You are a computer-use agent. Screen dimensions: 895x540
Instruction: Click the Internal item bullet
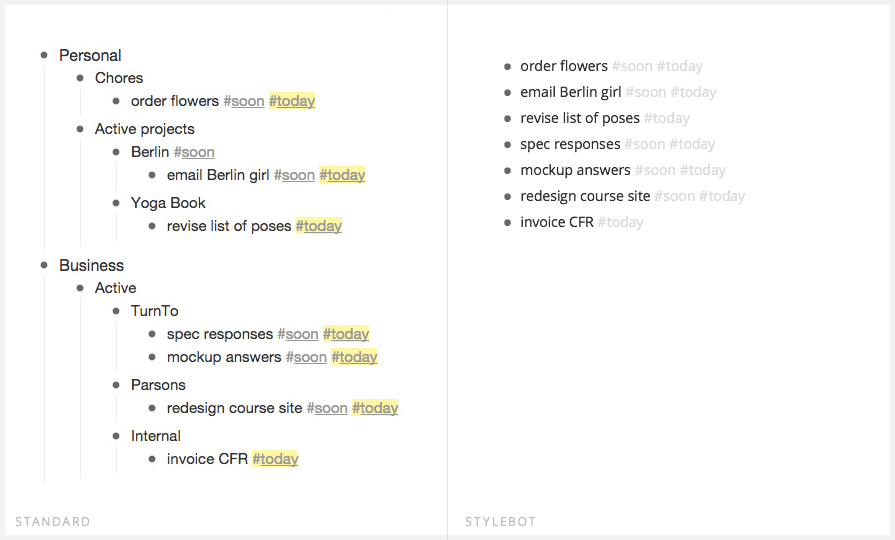click(116, 436)
